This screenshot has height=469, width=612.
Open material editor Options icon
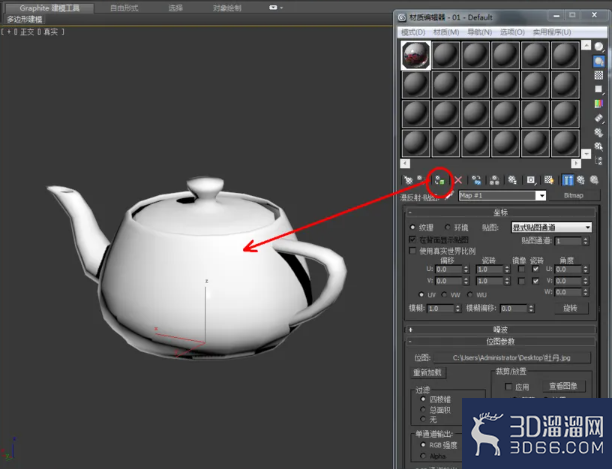tap(599, 132)
